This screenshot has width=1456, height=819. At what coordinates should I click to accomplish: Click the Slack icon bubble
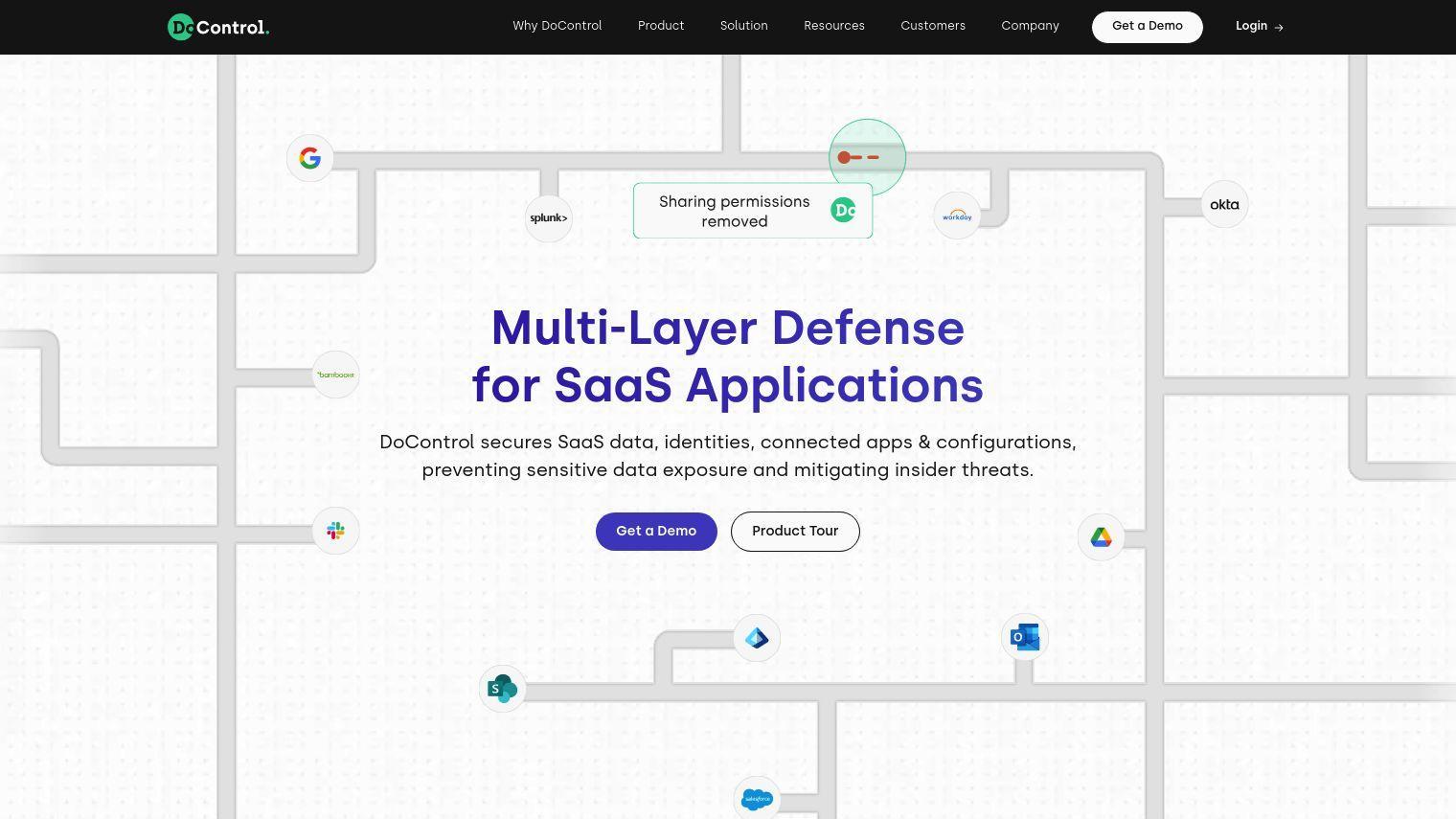click(336, 531)
